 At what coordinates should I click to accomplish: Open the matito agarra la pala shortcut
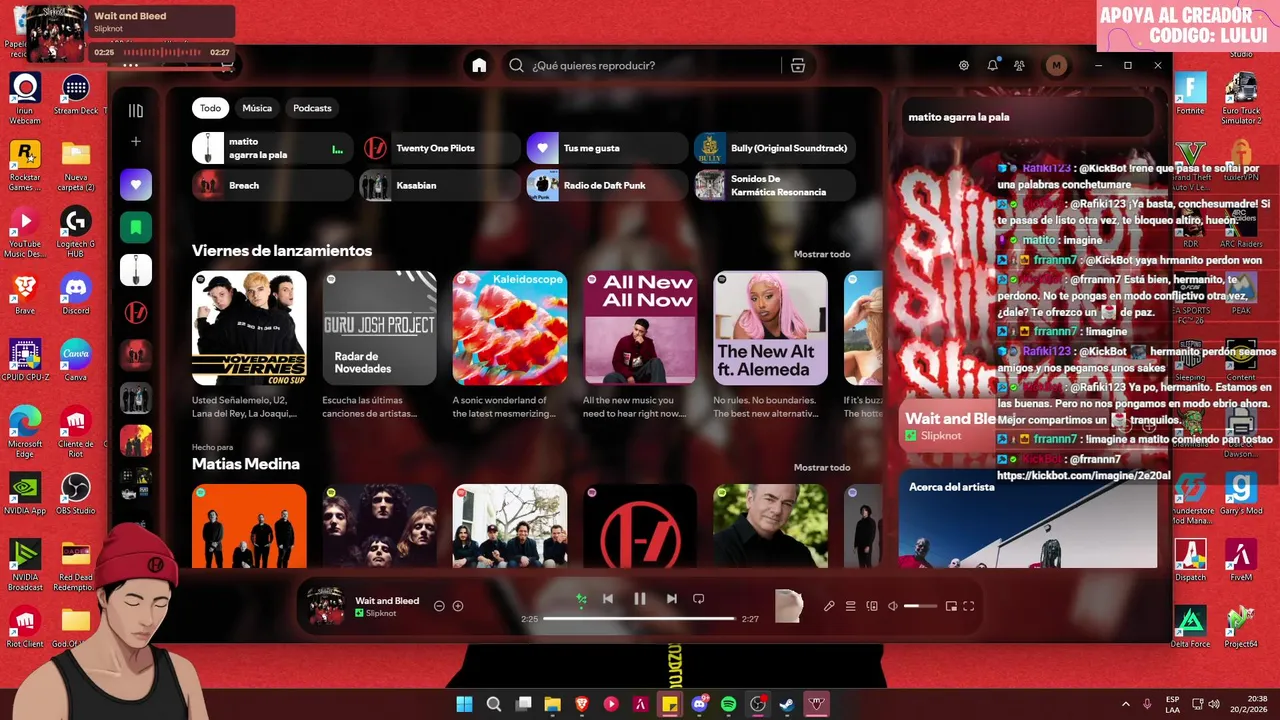tap(272, 148)
